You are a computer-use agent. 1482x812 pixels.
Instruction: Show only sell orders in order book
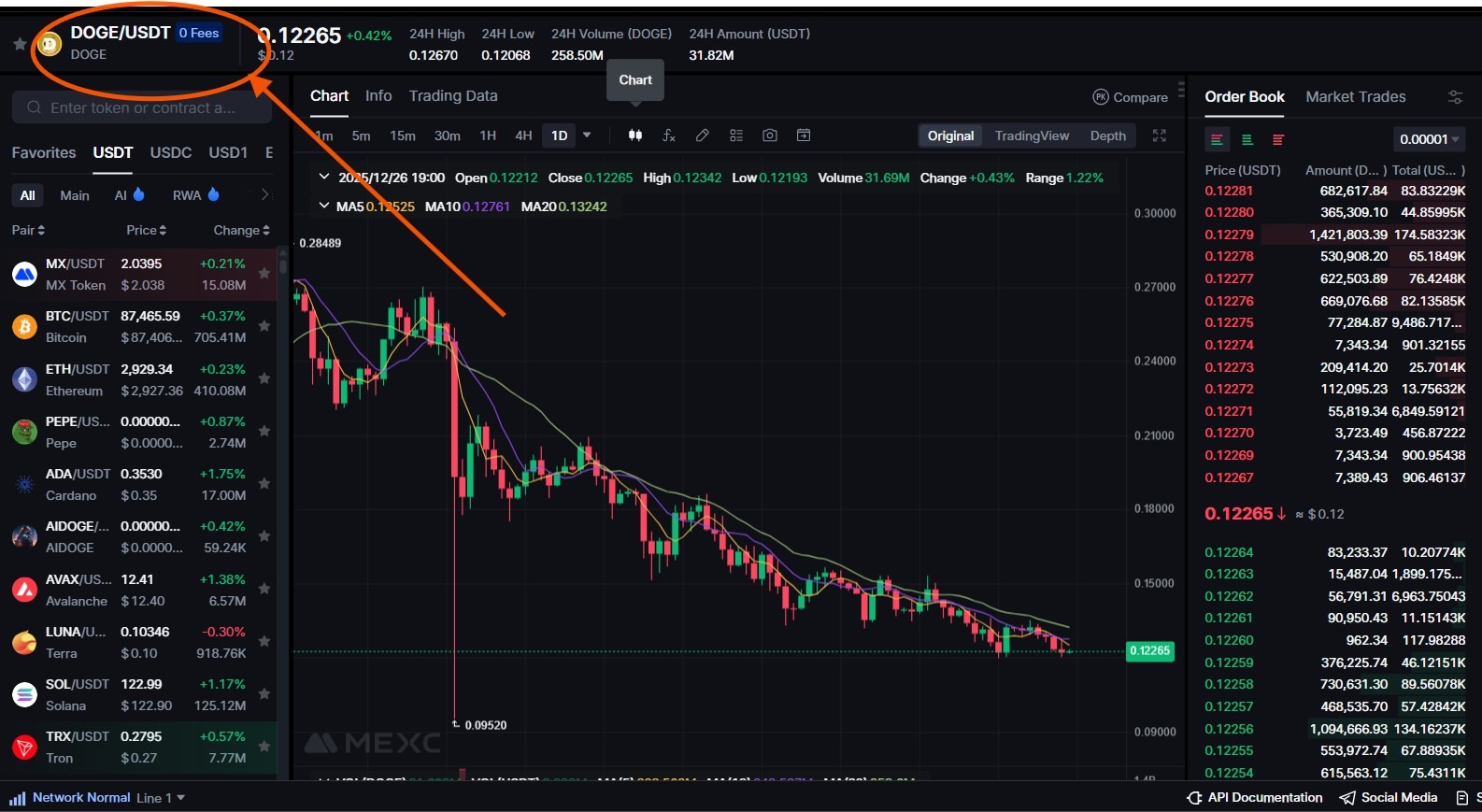[1278, 140]
